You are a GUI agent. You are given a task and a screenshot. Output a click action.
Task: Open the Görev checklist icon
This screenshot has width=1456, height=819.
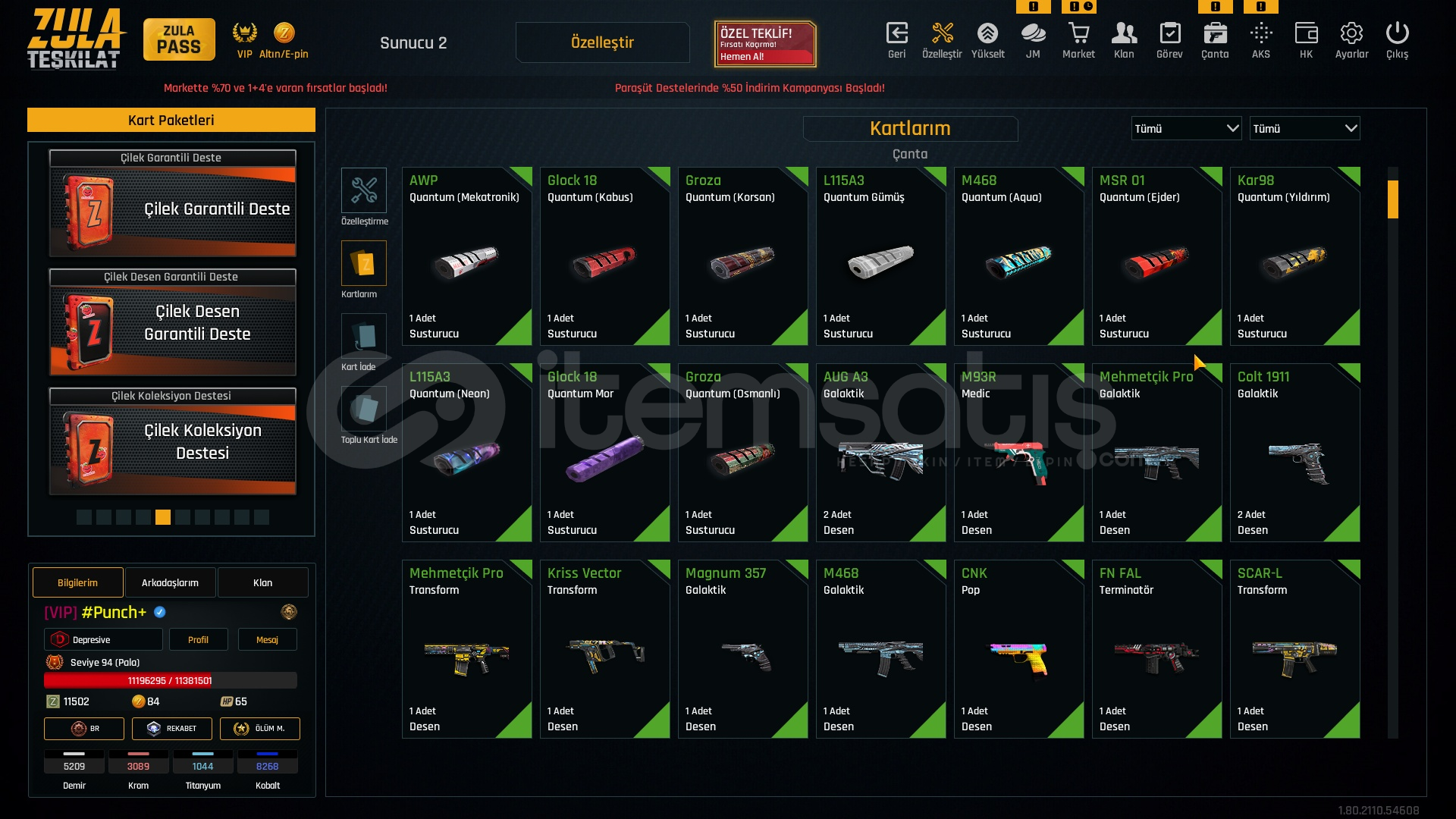coord(1169,33)
